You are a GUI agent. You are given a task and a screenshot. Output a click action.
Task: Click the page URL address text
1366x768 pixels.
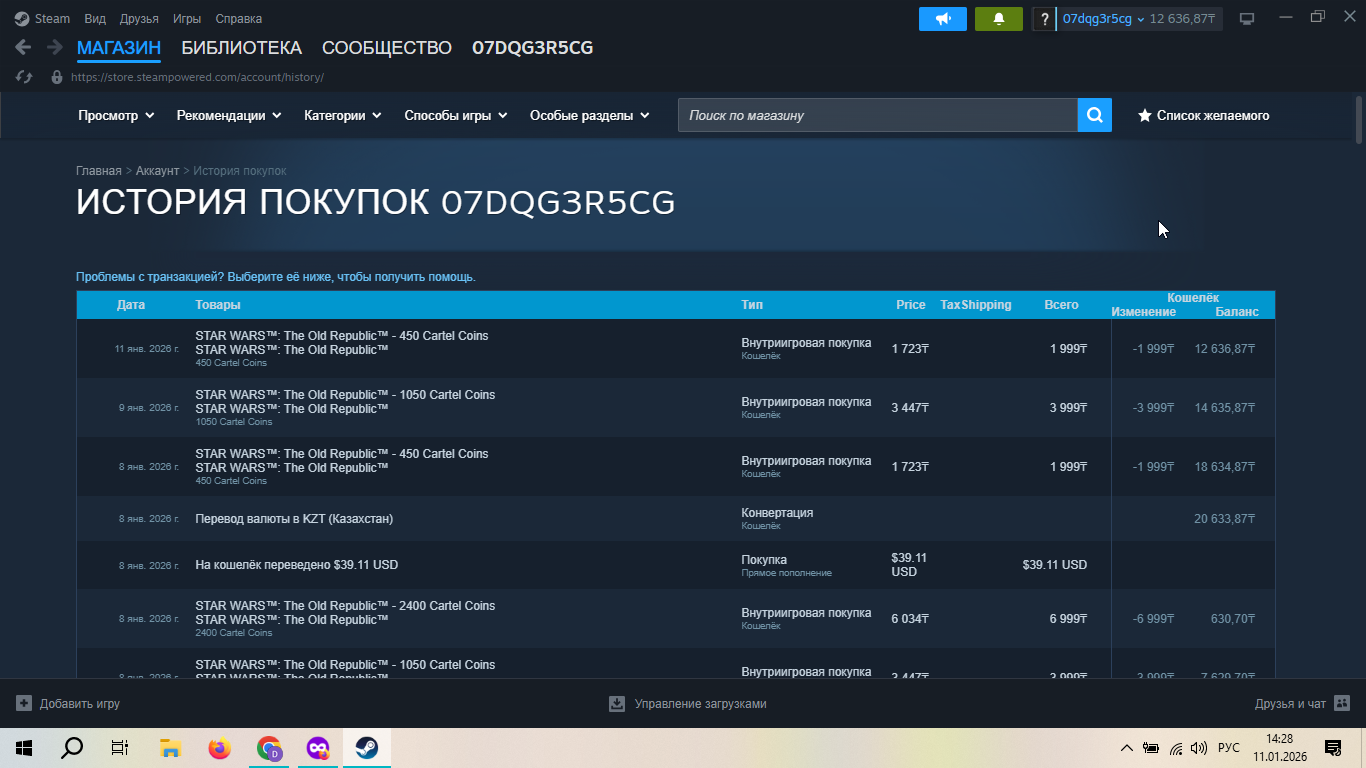pos(197,77)
